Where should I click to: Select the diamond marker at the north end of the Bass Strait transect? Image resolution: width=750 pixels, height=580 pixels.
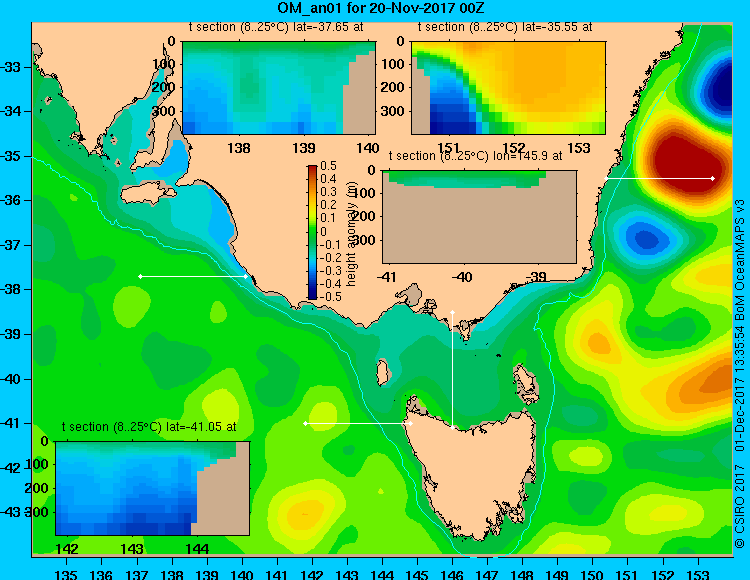click(452, 312)
